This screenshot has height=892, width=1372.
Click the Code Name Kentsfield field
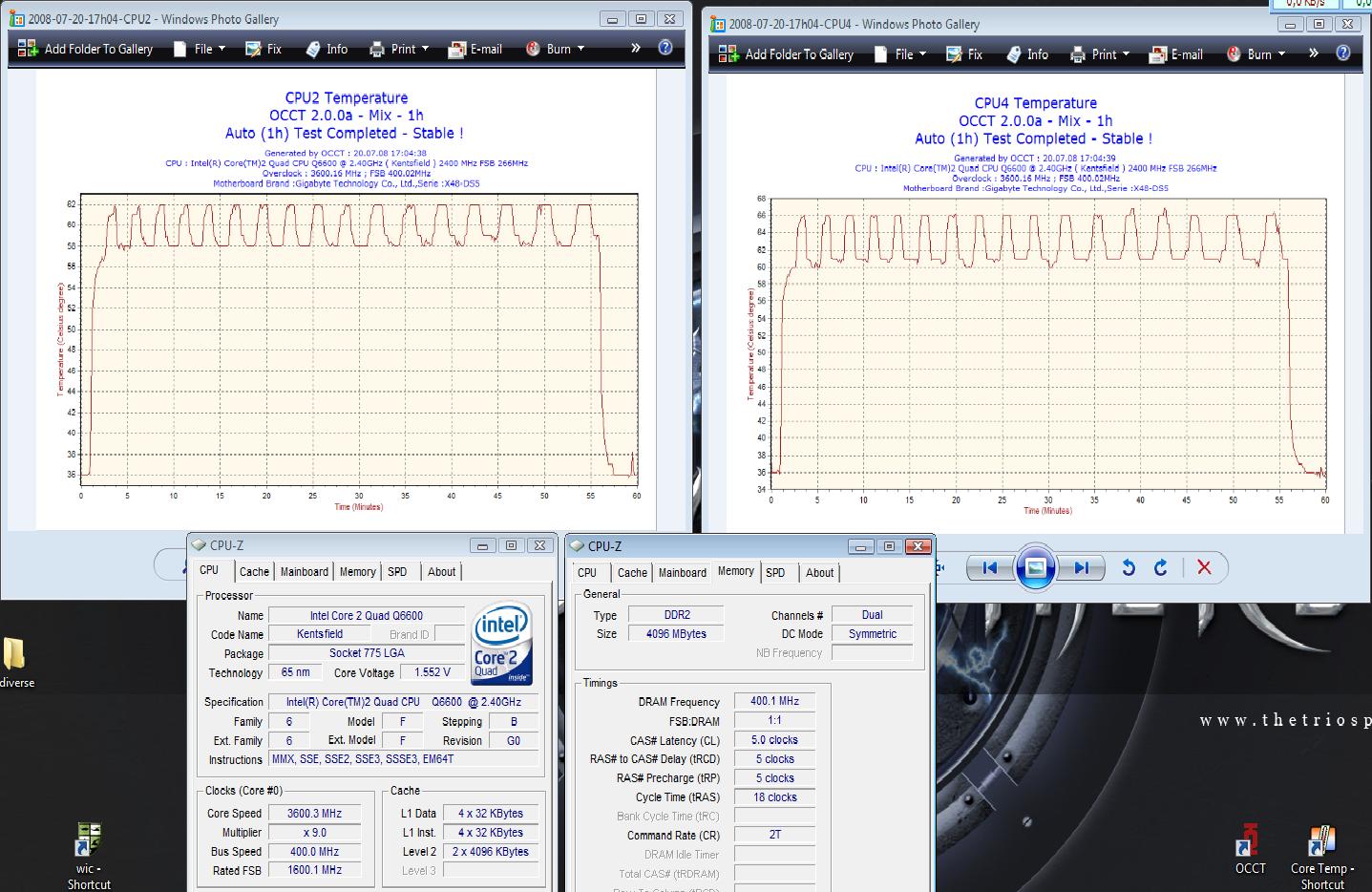coord(320,634)
